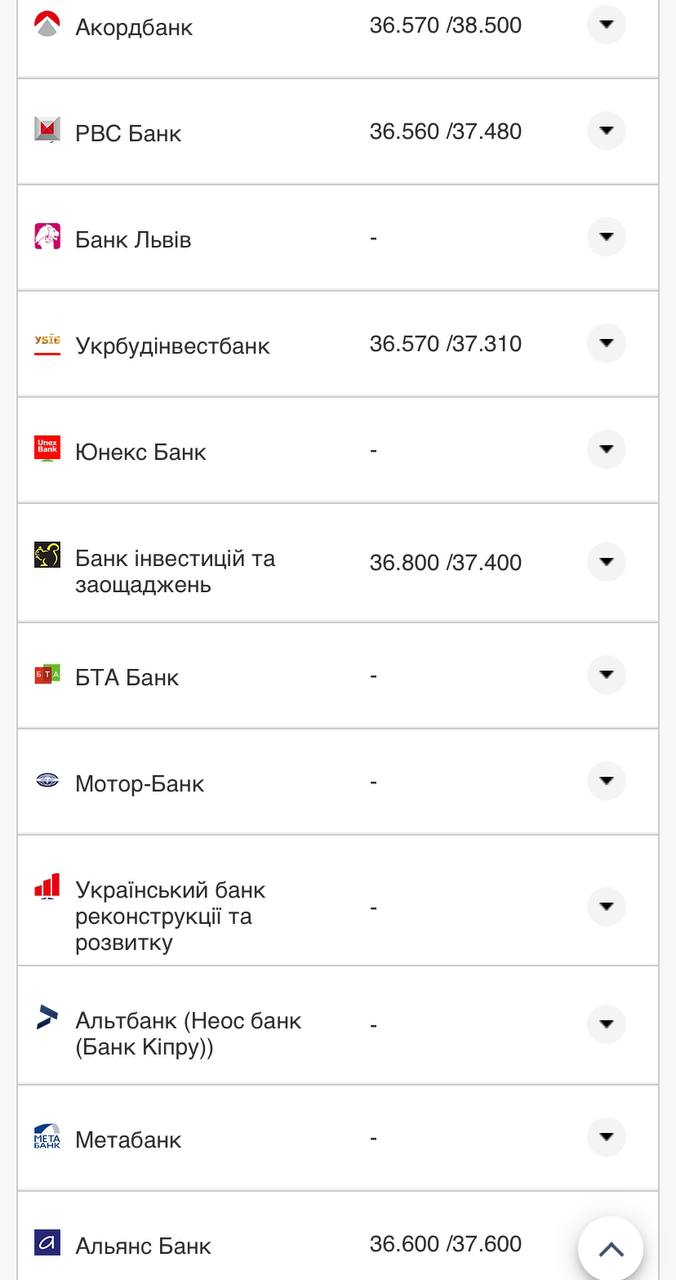The height and width of the screenshot is (1280, 676).
Task: Click the Метабанк logo icon
Action: [x=46, y=1137]
